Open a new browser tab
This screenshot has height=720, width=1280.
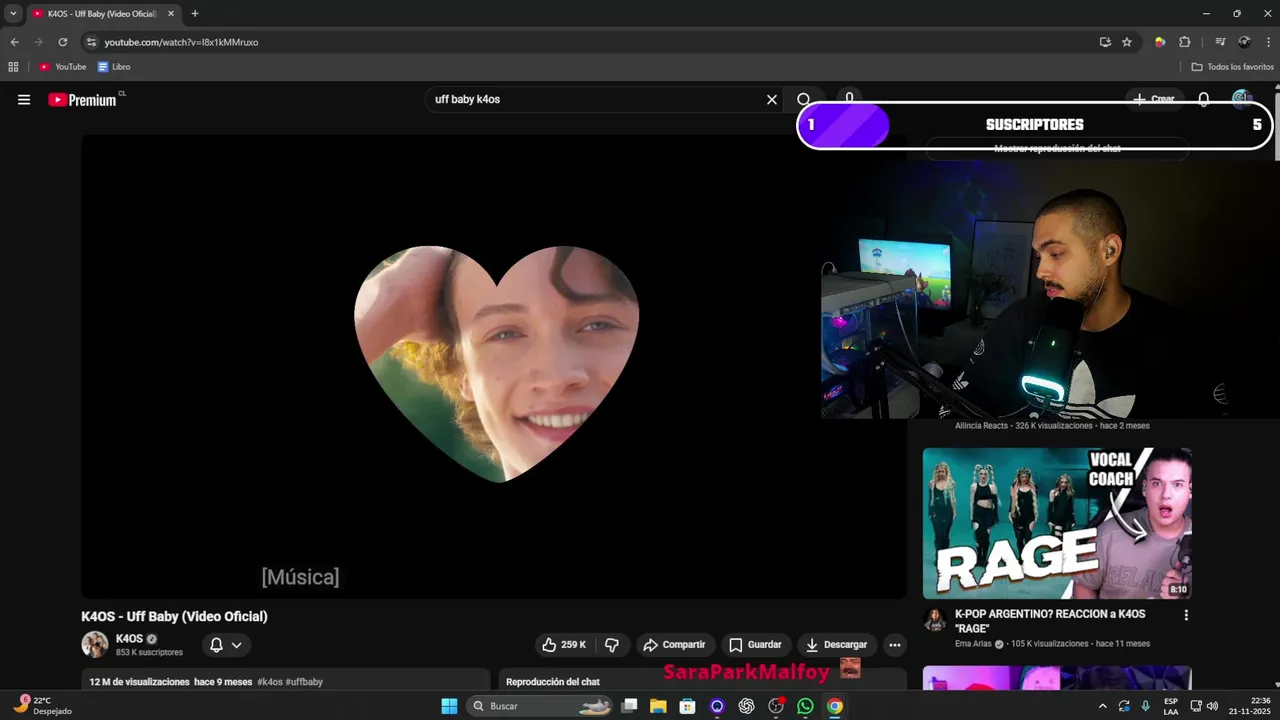(195, 14)
